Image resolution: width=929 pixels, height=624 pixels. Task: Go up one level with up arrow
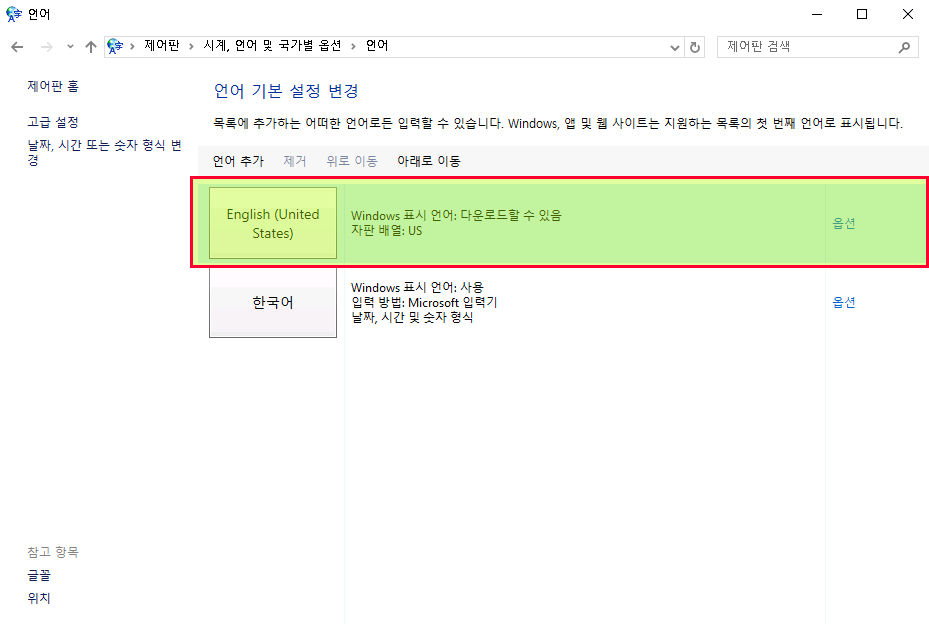[x=90, y=47]
